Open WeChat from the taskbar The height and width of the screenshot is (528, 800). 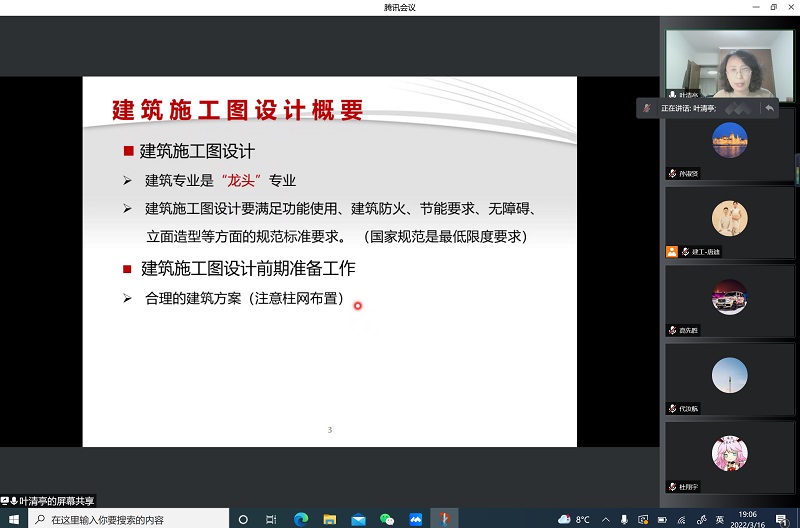pos(387,519)
